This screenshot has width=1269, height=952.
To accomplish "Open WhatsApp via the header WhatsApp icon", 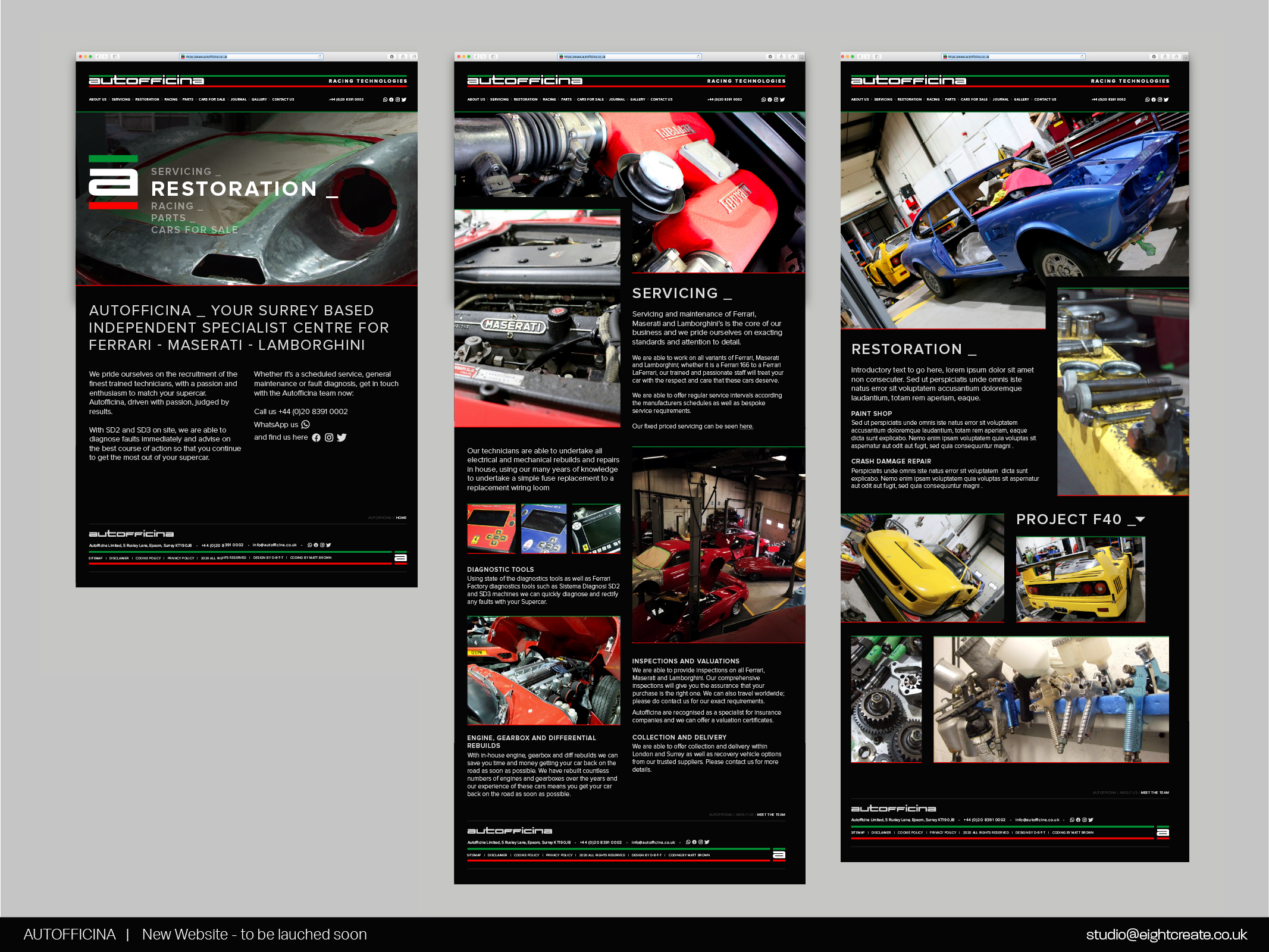I will tap(385, 99).
